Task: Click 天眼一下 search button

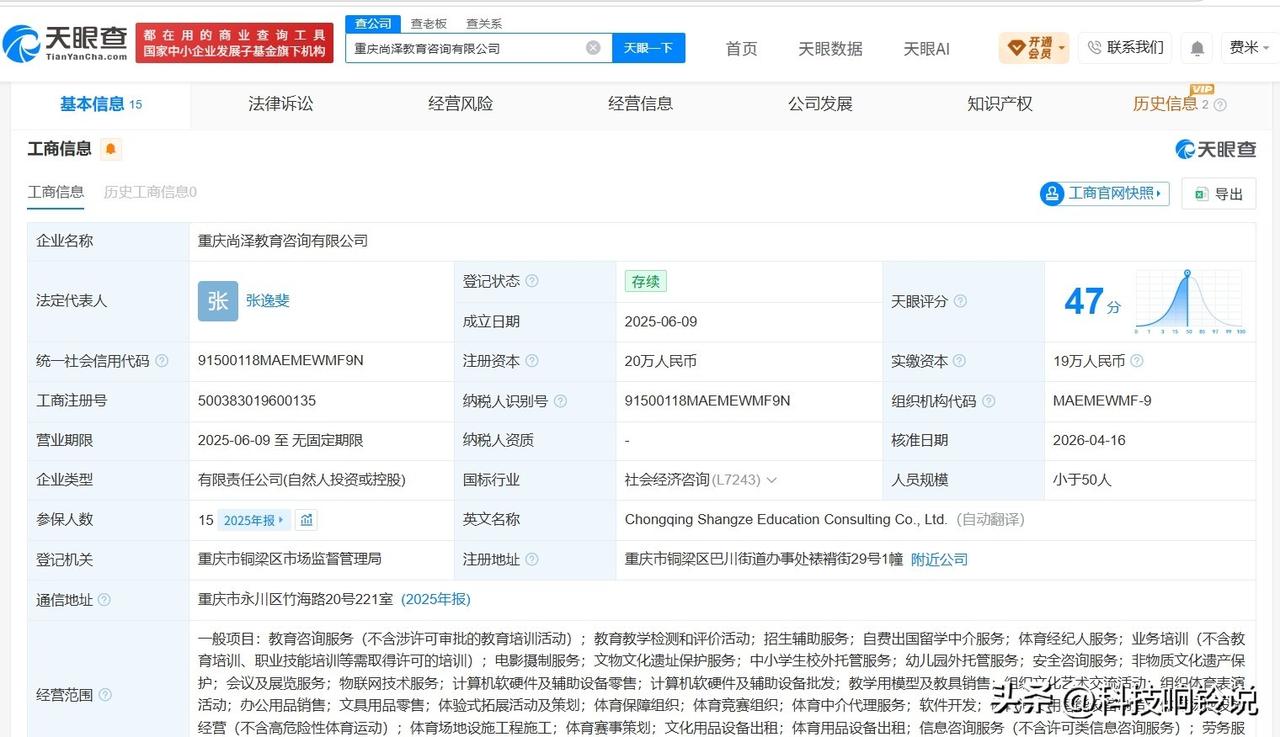Action: pyautogui.click(x=648, y=47)
